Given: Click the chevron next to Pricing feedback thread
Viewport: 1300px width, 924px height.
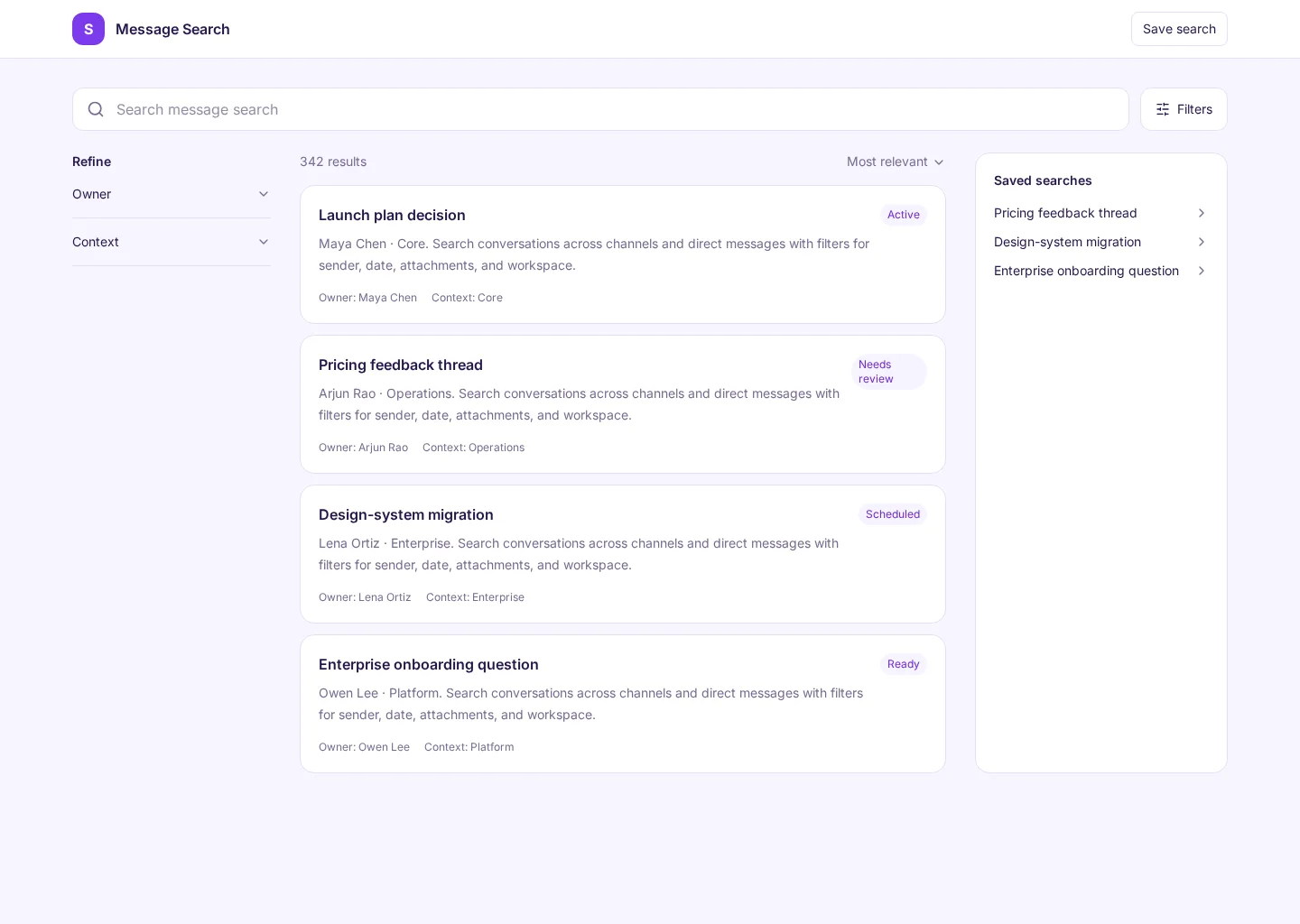Looking at the screenshot, I should [x=1202, y=213].
